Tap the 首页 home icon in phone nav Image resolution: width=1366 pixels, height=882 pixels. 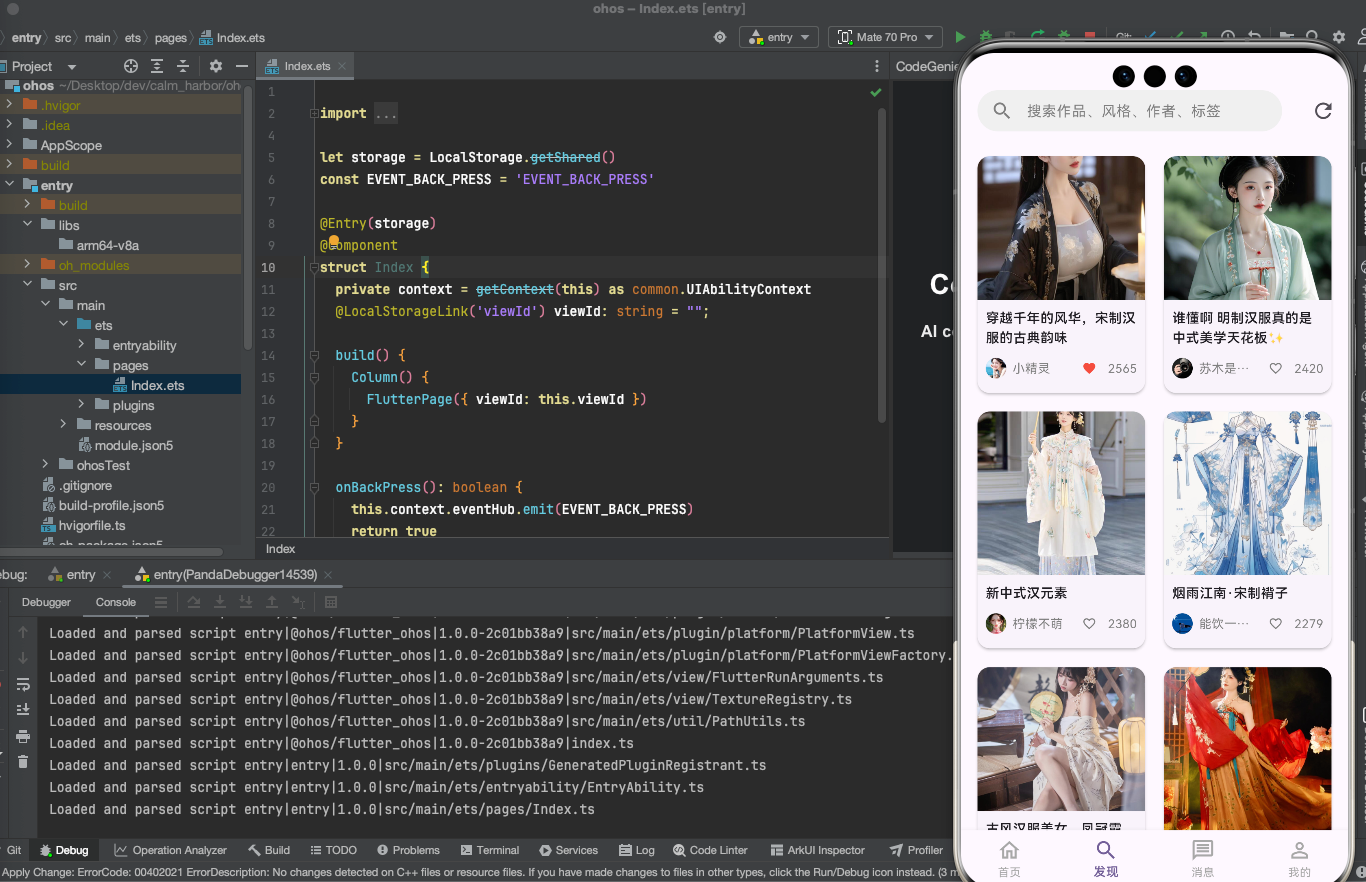pyautogui.click(x=1010, y=850)
